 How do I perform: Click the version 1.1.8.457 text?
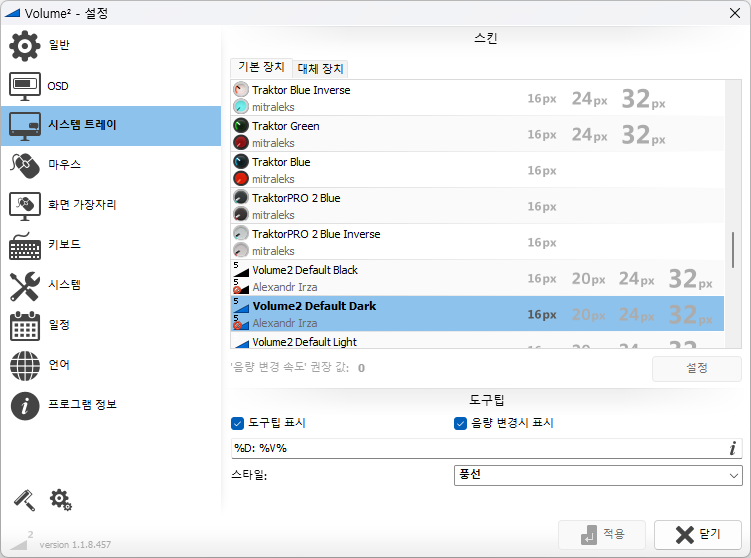click(75, 545)
